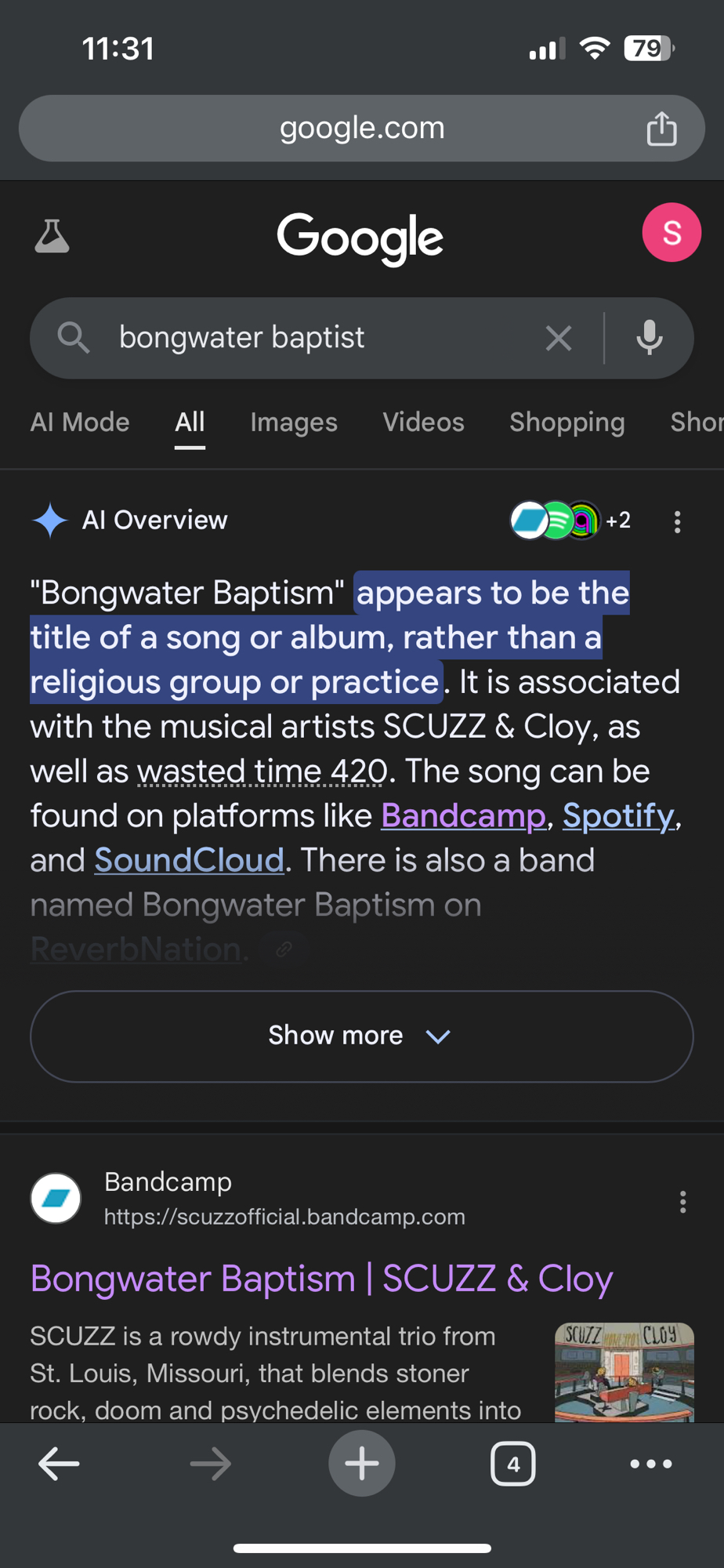The height and width of the screenshot is (1568, 724).
Task: Open new tab with plus button
Action: click(x=362, y=1464)
